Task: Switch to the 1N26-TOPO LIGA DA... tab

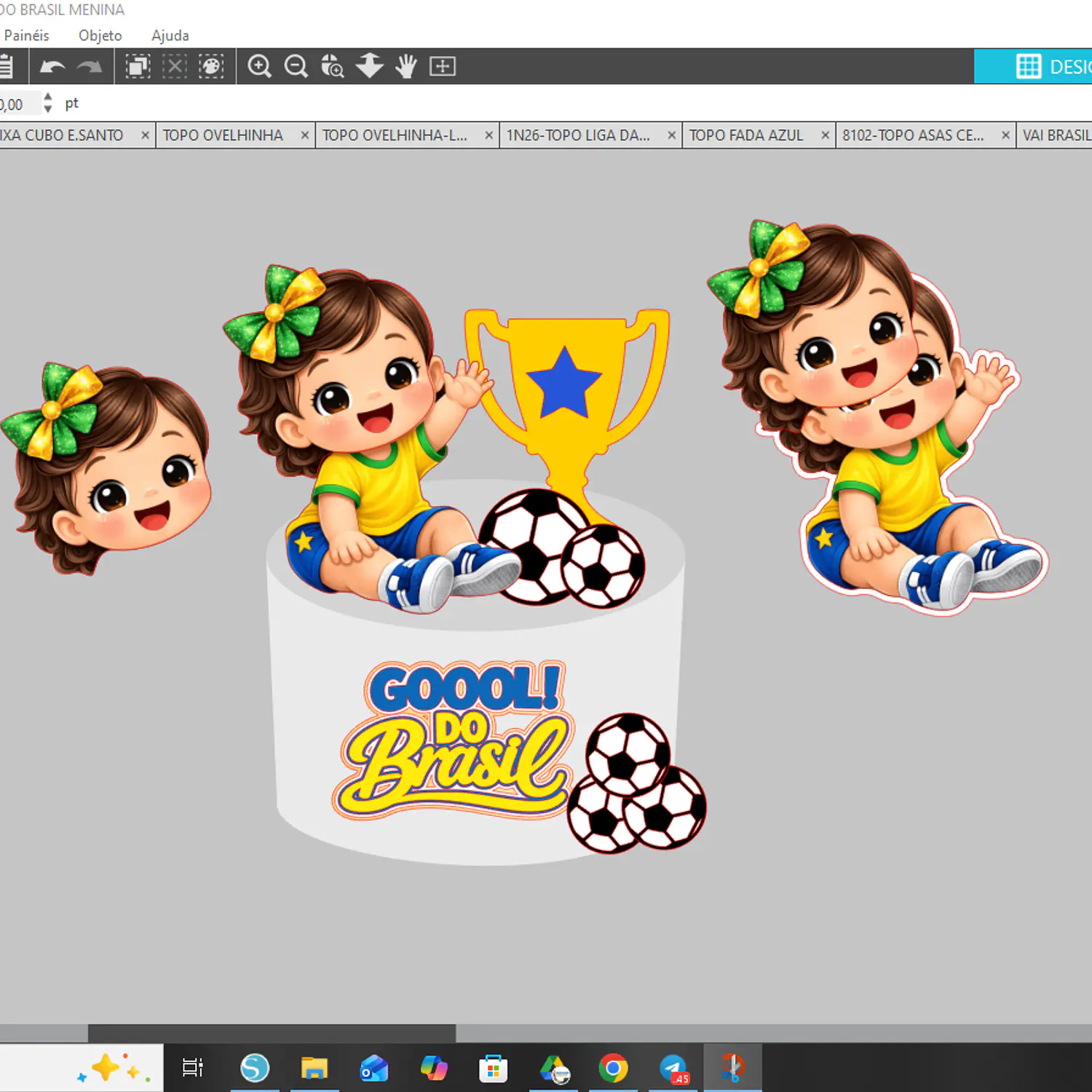Action: 578,135
